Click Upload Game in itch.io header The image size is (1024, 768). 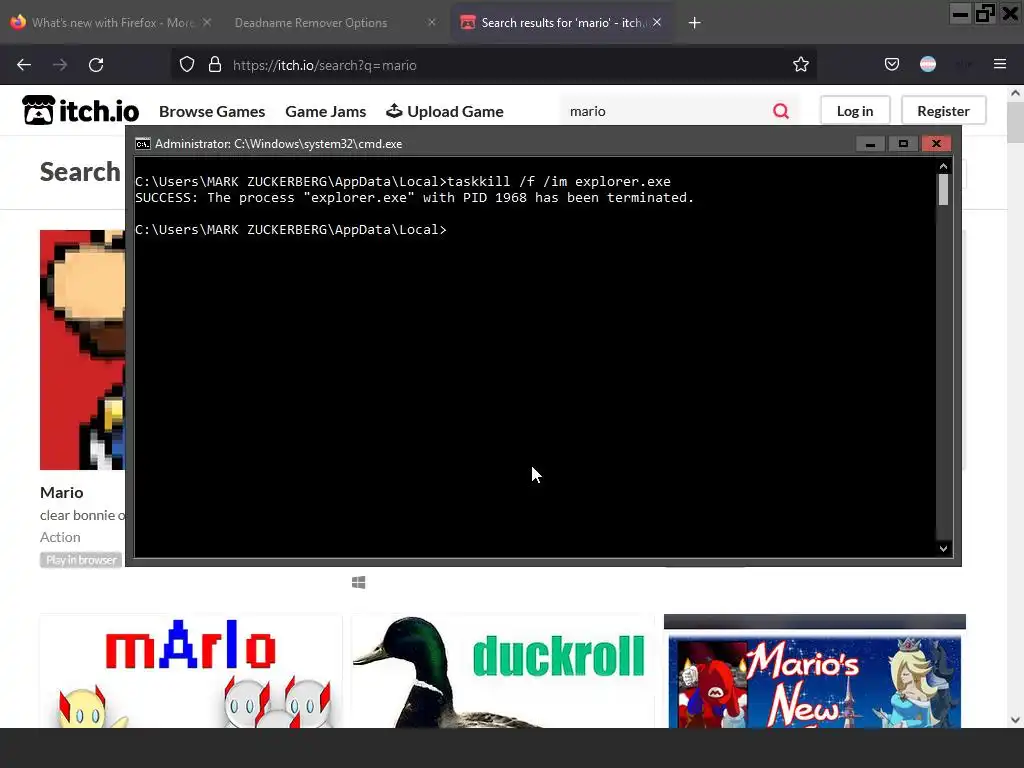[445, 112]
